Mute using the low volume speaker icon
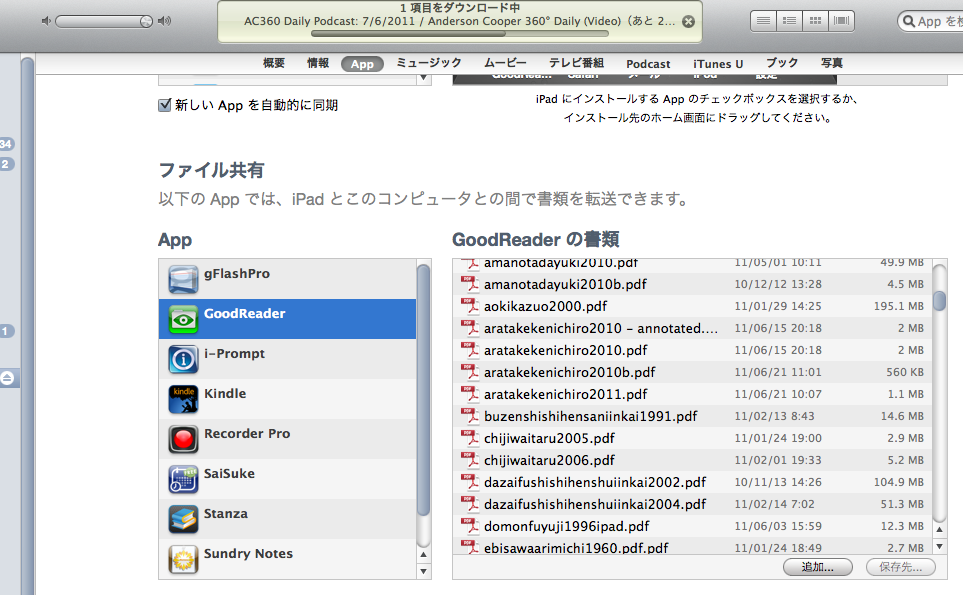The height and width of the screenshot is (595, 963). pos(45,21)
